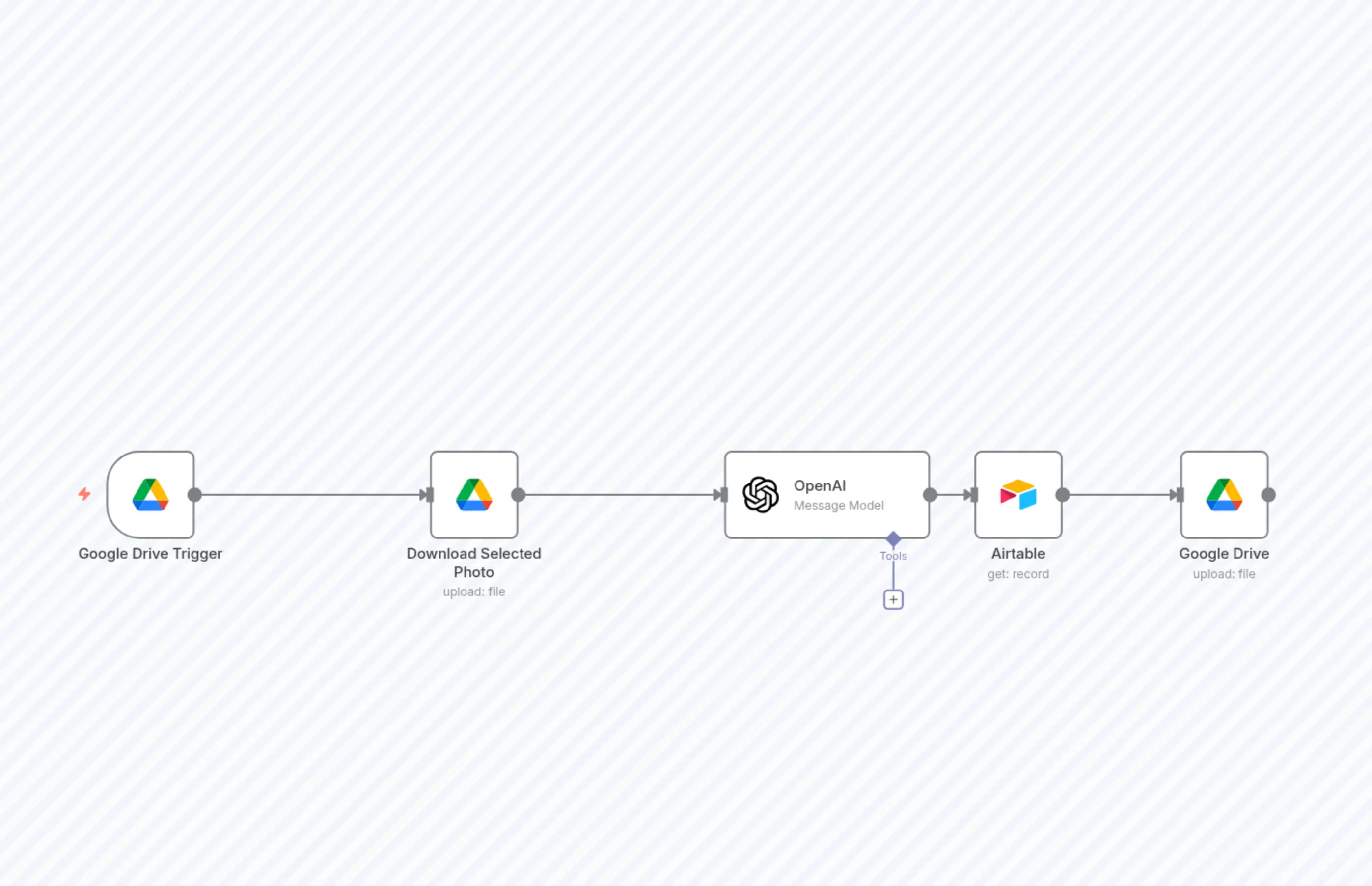
Task: Click the lightning bolt trigger indicator
Action: point(83,495)
